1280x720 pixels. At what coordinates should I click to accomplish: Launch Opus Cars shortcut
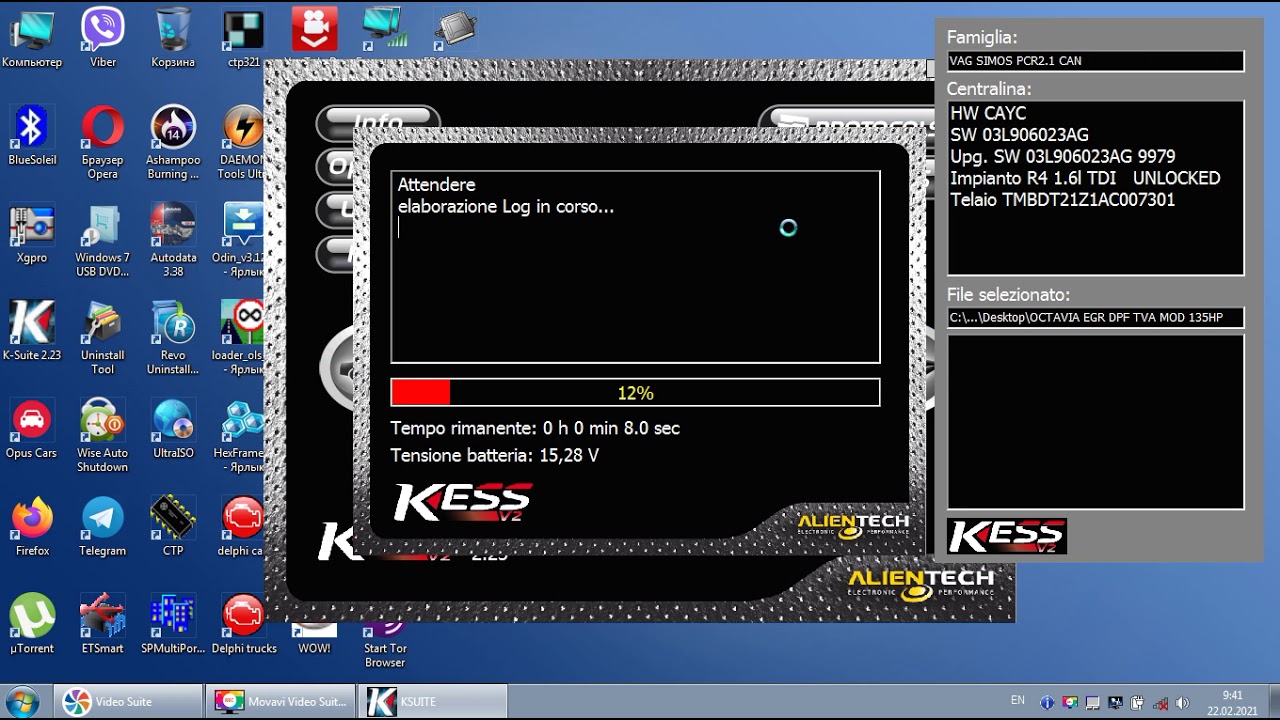[32, 428]
